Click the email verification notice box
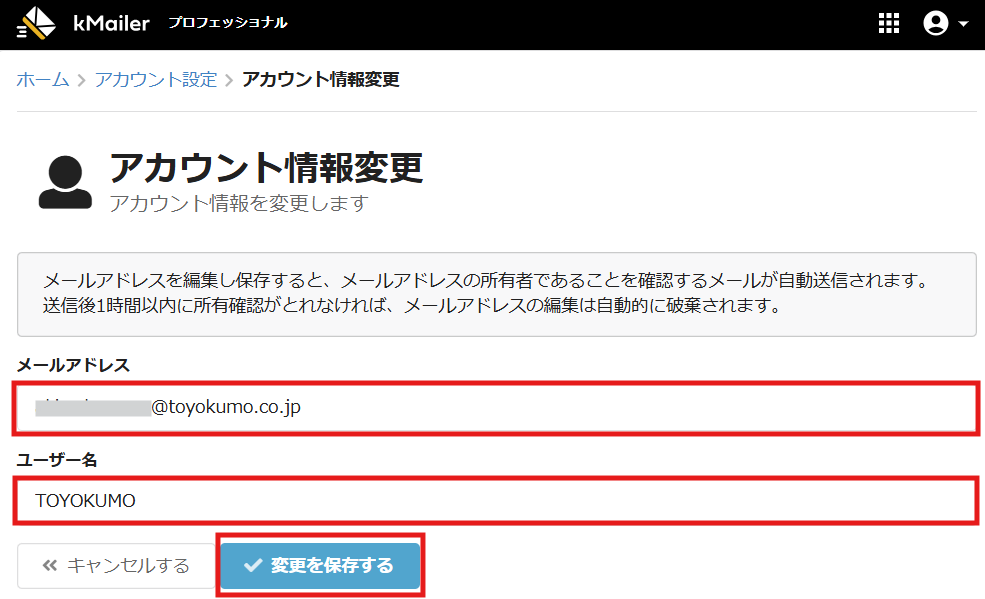Image resolution: width=985 pixels, height=599 pixels. click(496, 294)
